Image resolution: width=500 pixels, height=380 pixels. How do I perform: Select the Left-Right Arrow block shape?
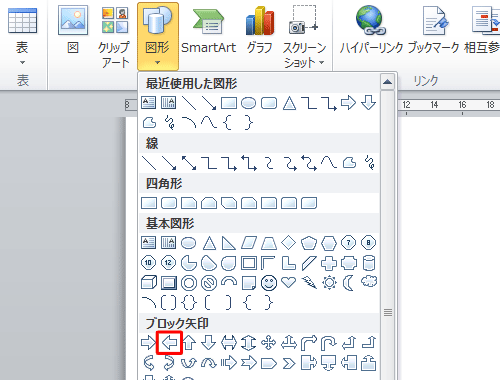229,343
